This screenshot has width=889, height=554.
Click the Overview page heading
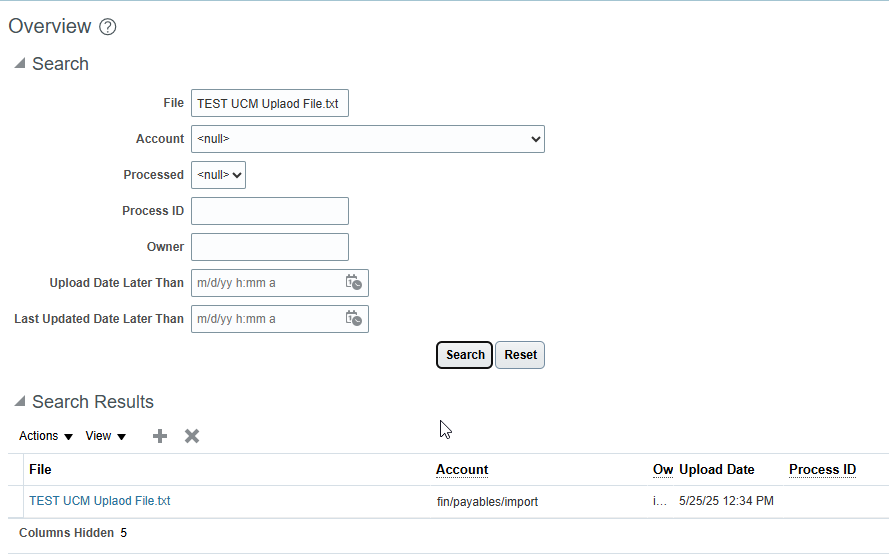point(50,26)
